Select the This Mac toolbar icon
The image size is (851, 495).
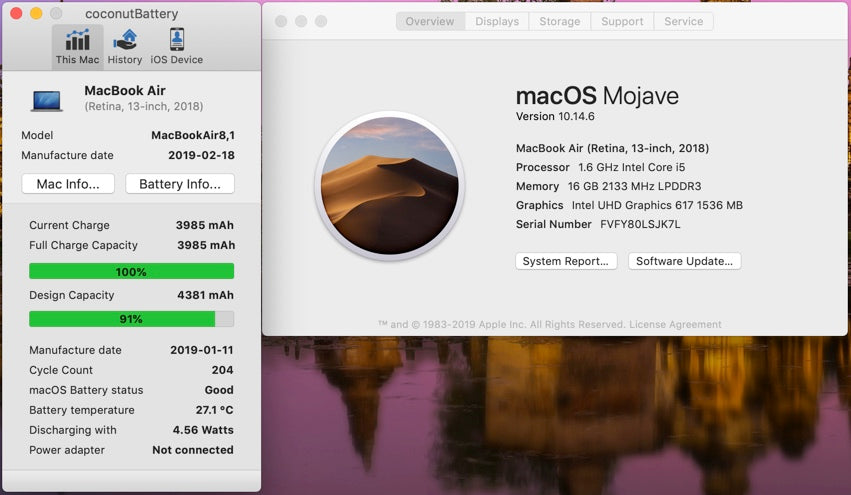(x=77, y=46)
